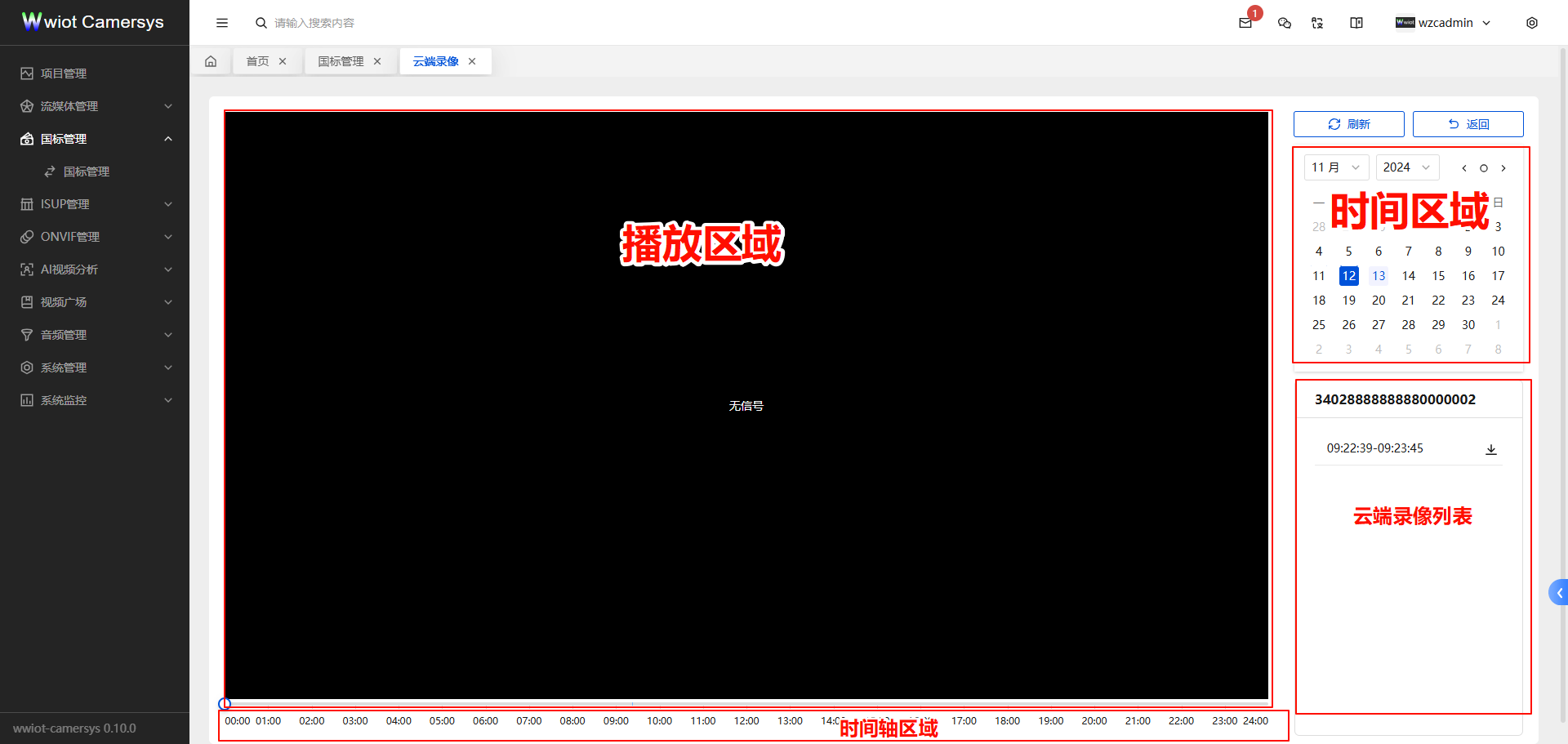Screen dimensions: 1568x744
Task: Expand the blue arrow panel on right edge
Action: [x=1558, y=592]
